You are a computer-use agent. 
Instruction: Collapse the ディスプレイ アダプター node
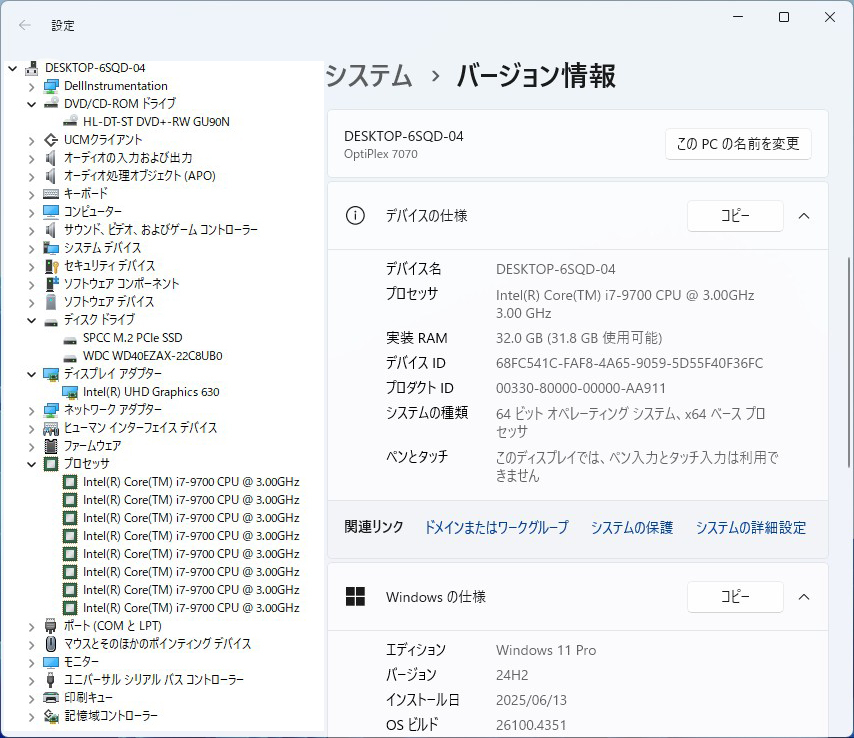point(31,374)
